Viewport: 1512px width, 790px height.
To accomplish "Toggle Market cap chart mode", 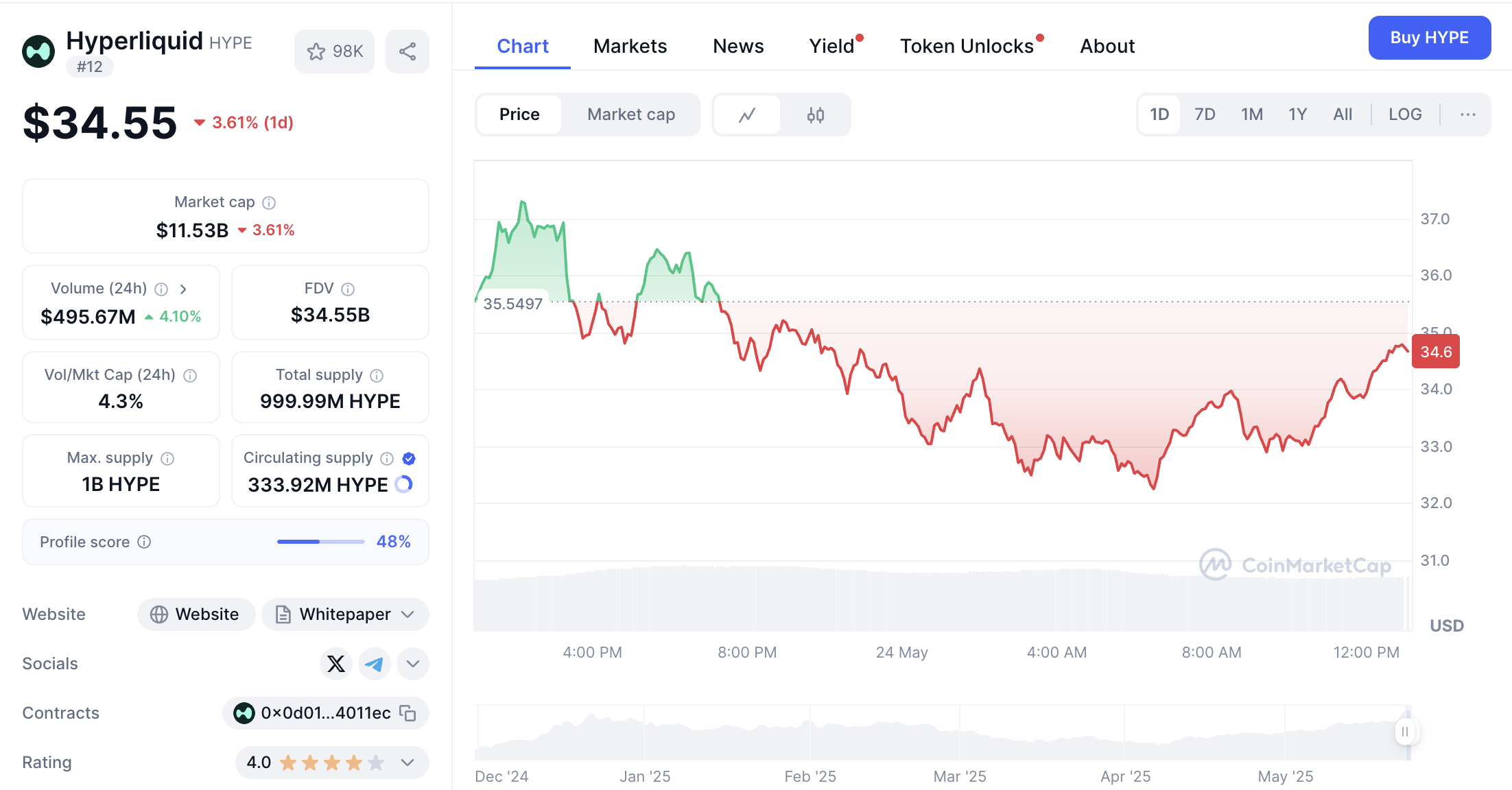I will coord(631,115).
